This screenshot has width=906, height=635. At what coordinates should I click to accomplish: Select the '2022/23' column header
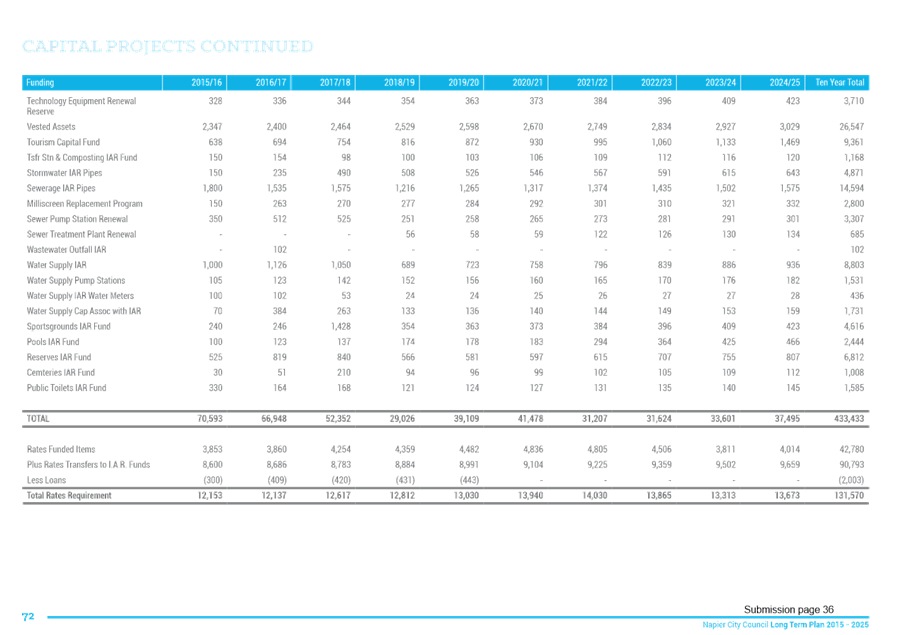644,83
